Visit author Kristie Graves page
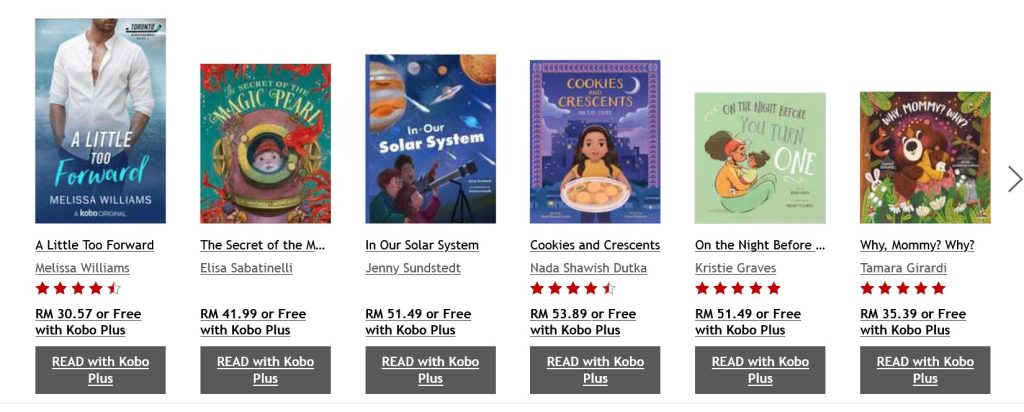Screen dimensions: 1024x412 737,268
